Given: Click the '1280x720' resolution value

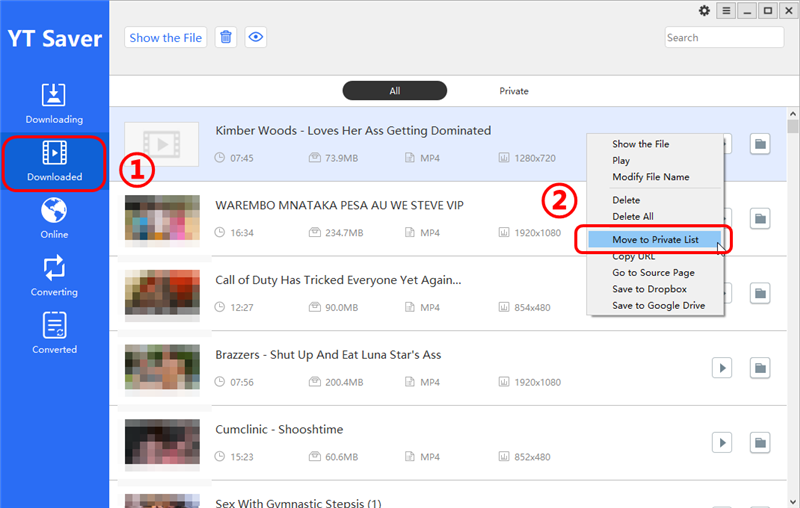Looking at the screenshot, I should point(535,158).
